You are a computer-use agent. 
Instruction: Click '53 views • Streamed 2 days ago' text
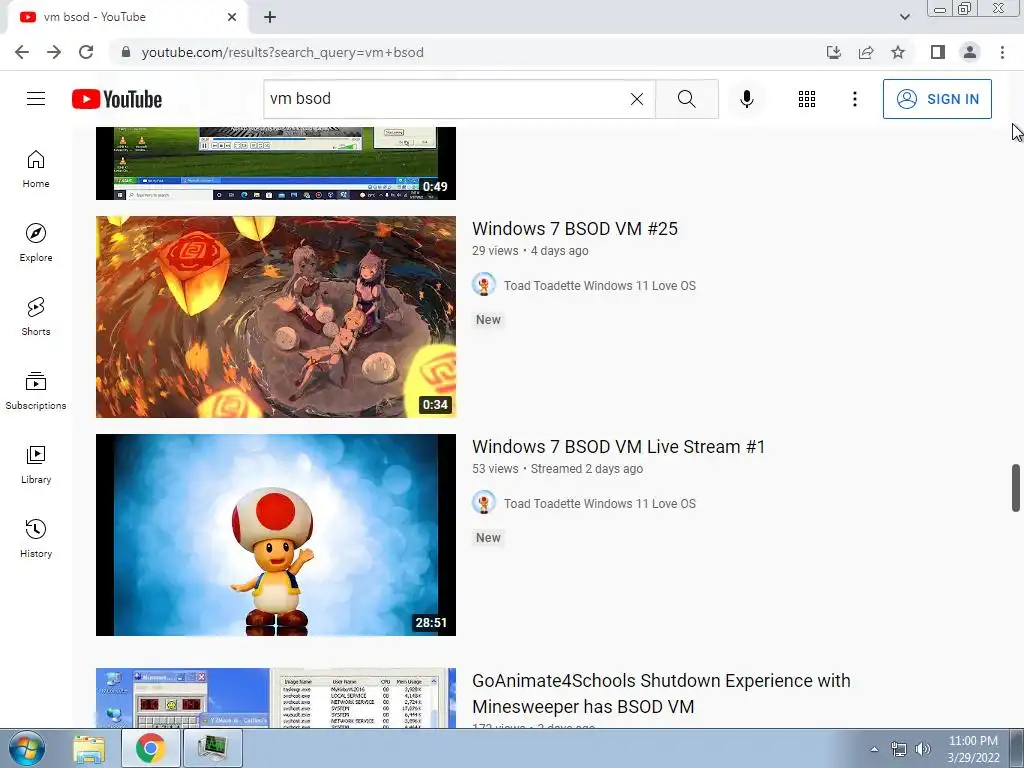coord(558,469)
